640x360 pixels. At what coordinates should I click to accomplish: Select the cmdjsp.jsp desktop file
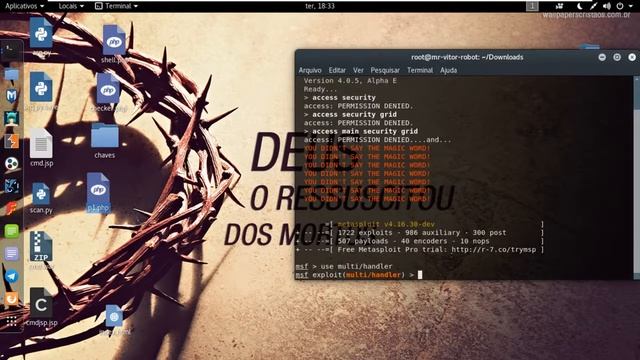tap(41, 307)
